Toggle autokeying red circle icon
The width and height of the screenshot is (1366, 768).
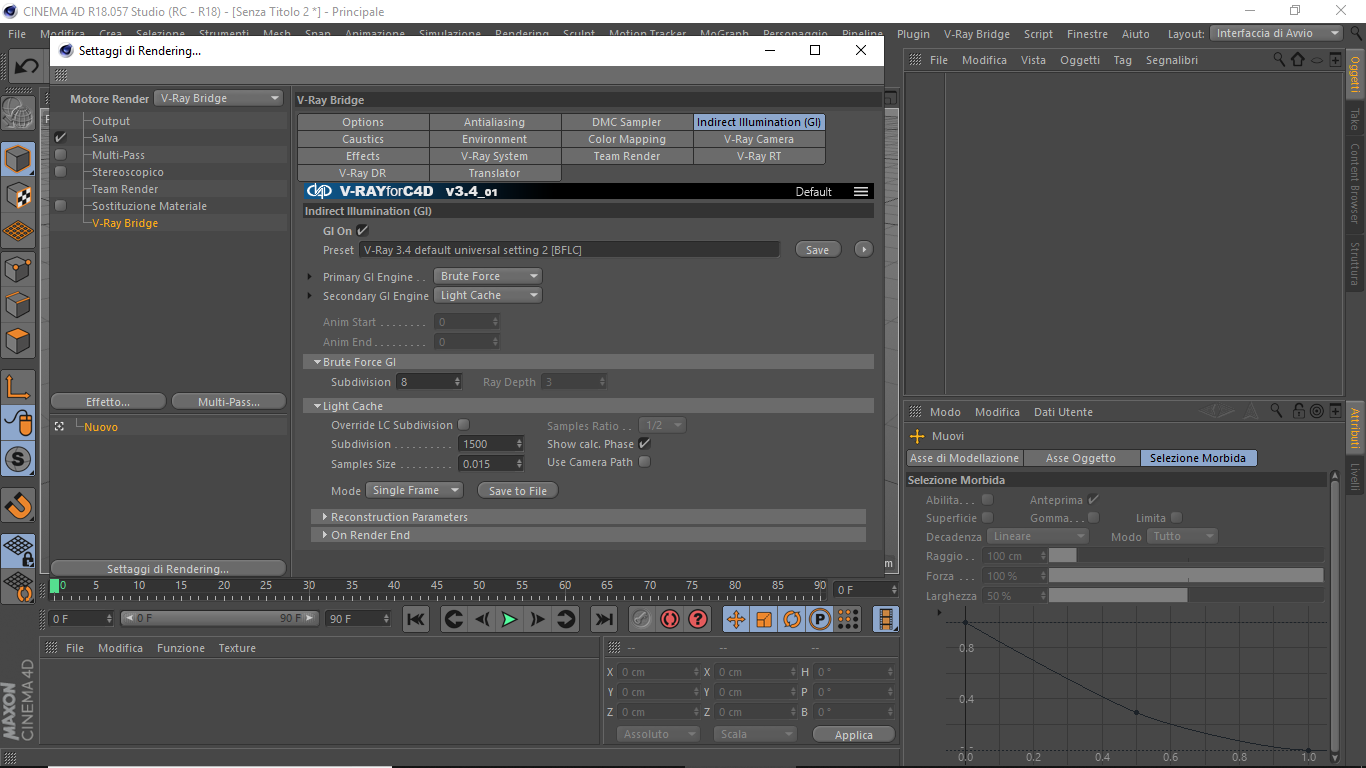pos(670,619)
